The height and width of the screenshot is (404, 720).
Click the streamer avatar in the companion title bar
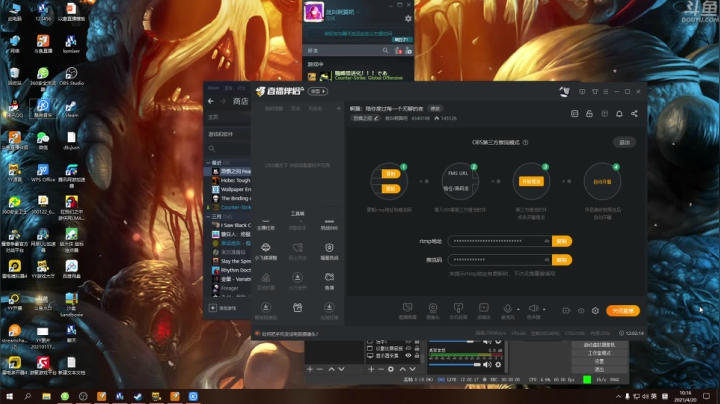coord(564,91)
